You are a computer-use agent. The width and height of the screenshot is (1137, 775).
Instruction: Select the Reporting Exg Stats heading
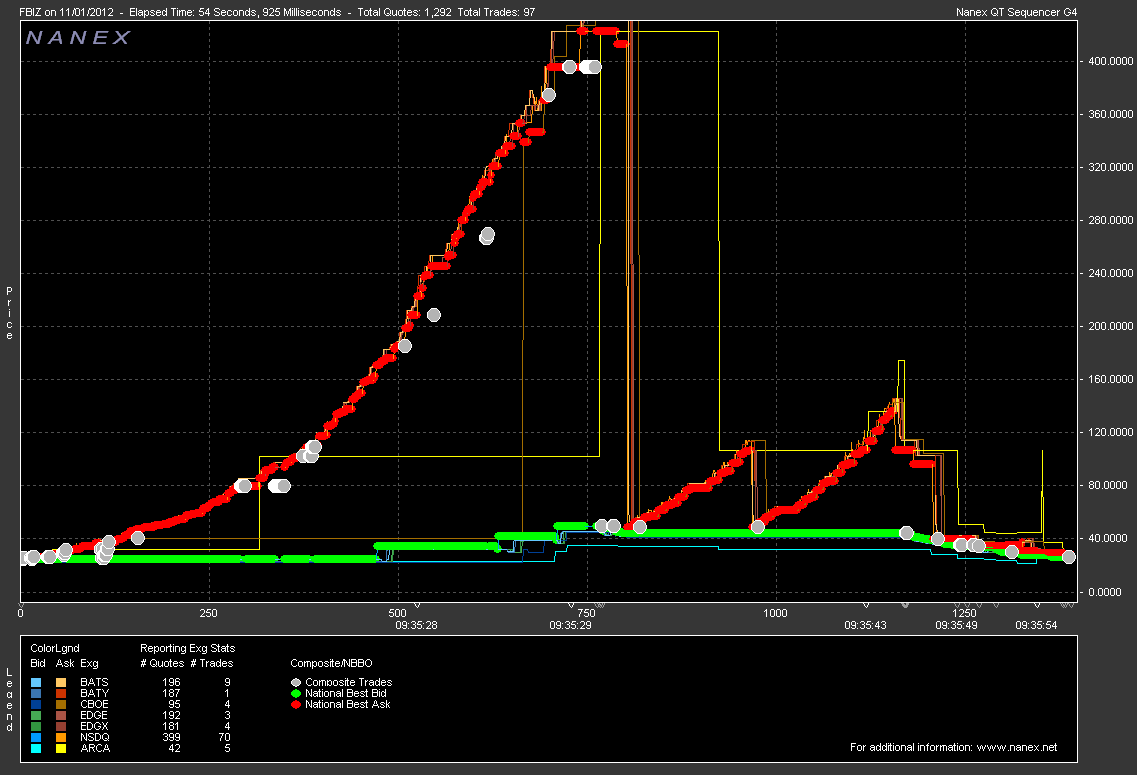pyautogui.click(x=188, y=648)
